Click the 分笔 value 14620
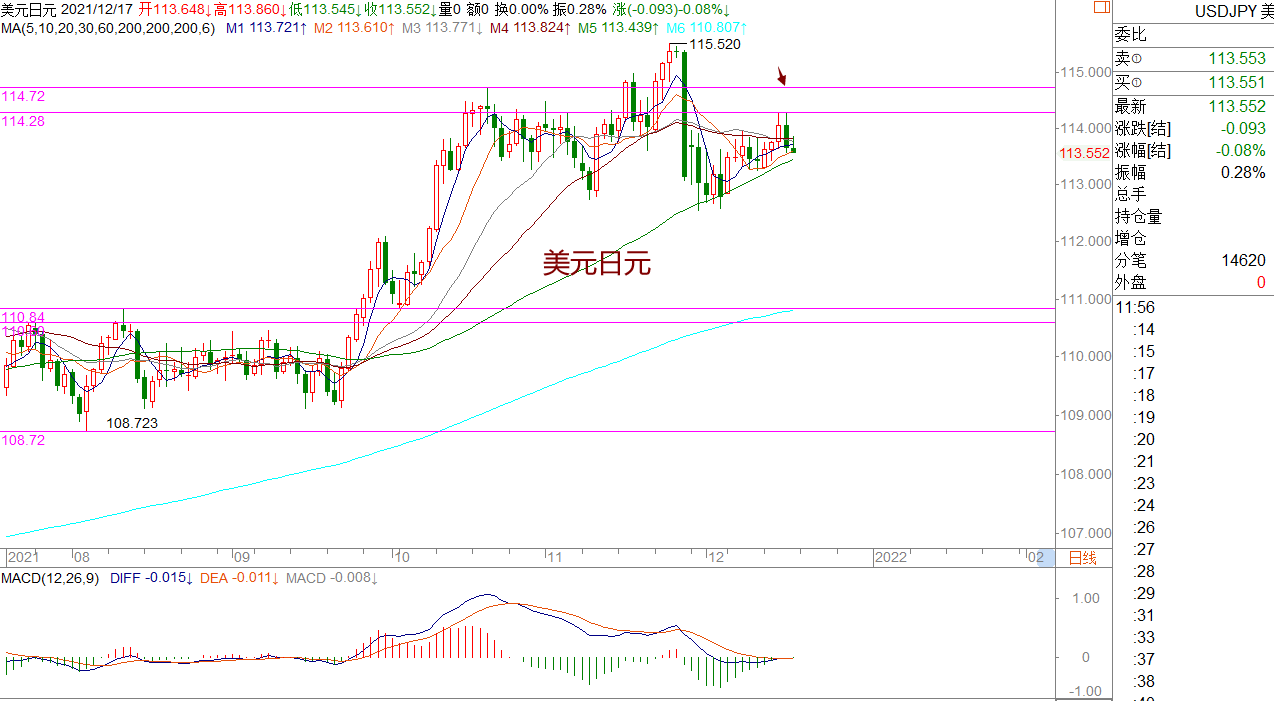Viewport: 1274px width, 701px height. (x=1245, y=261)
